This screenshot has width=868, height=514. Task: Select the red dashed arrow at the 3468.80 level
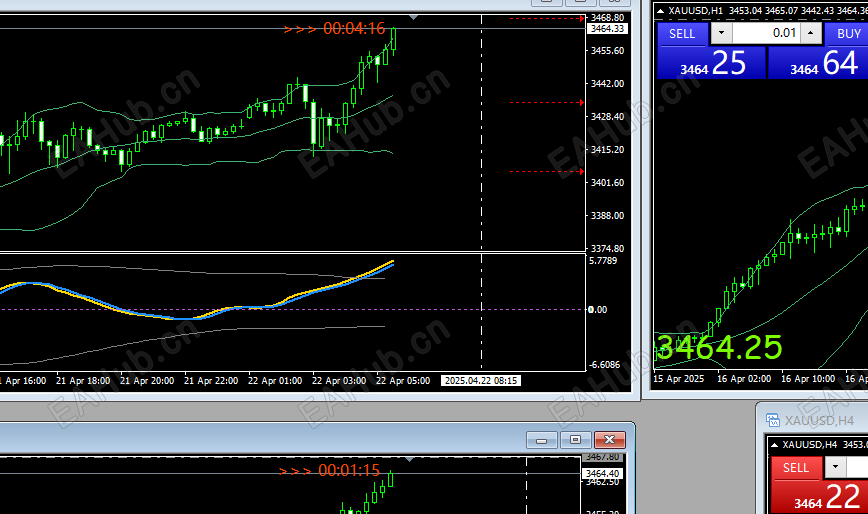pyautogui.click(x=547, y=18)
